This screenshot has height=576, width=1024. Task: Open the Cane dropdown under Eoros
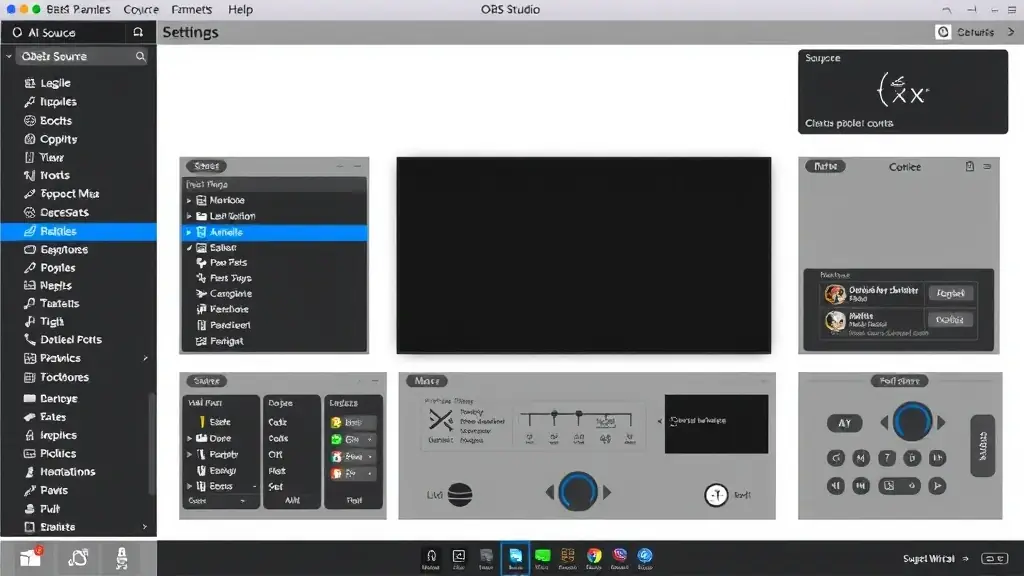coord(216,501)
